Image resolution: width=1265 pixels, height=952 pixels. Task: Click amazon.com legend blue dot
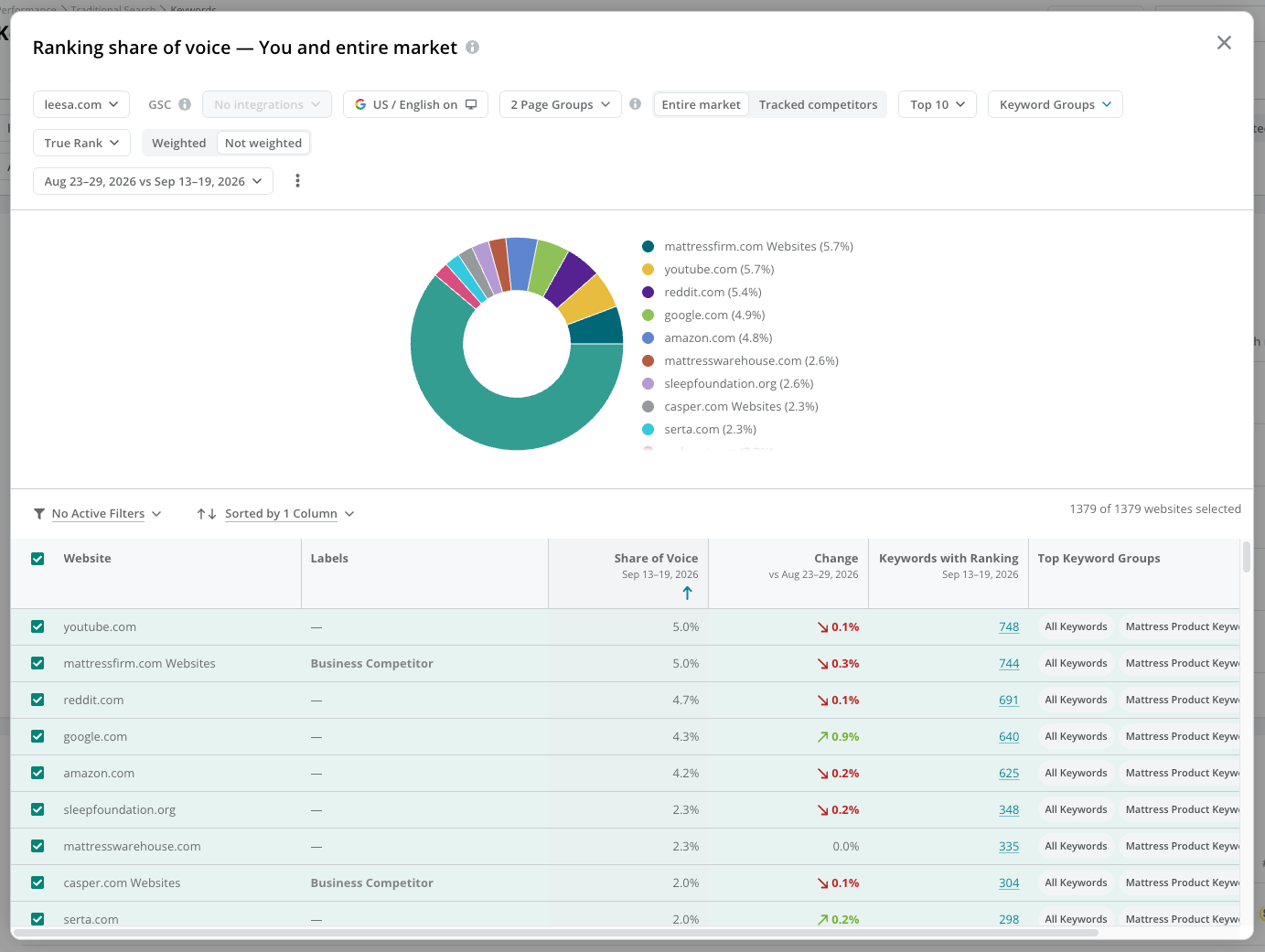(x=648, y=337)
